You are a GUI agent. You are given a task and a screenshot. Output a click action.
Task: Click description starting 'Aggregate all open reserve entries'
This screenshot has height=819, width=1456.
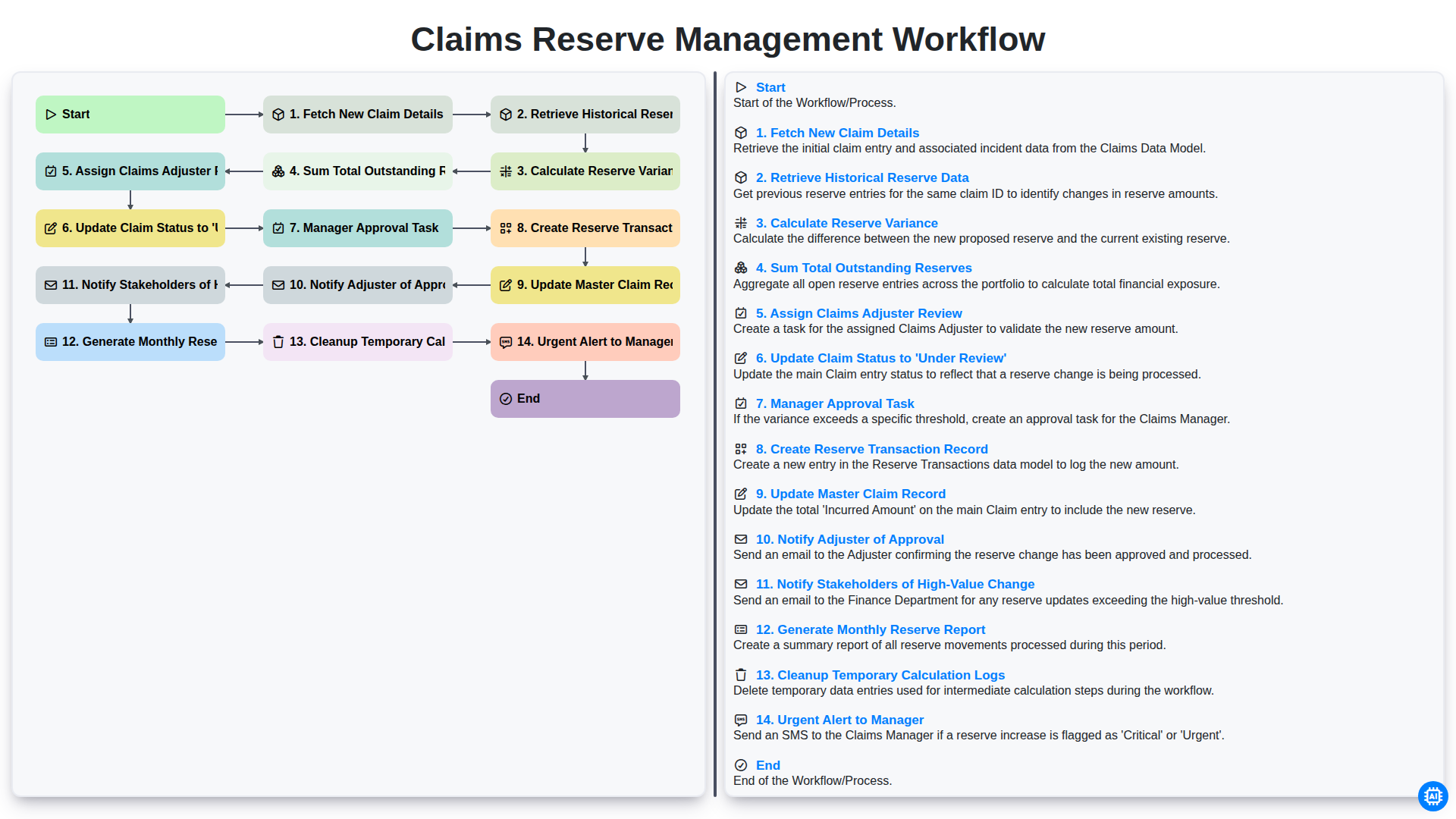977,284
